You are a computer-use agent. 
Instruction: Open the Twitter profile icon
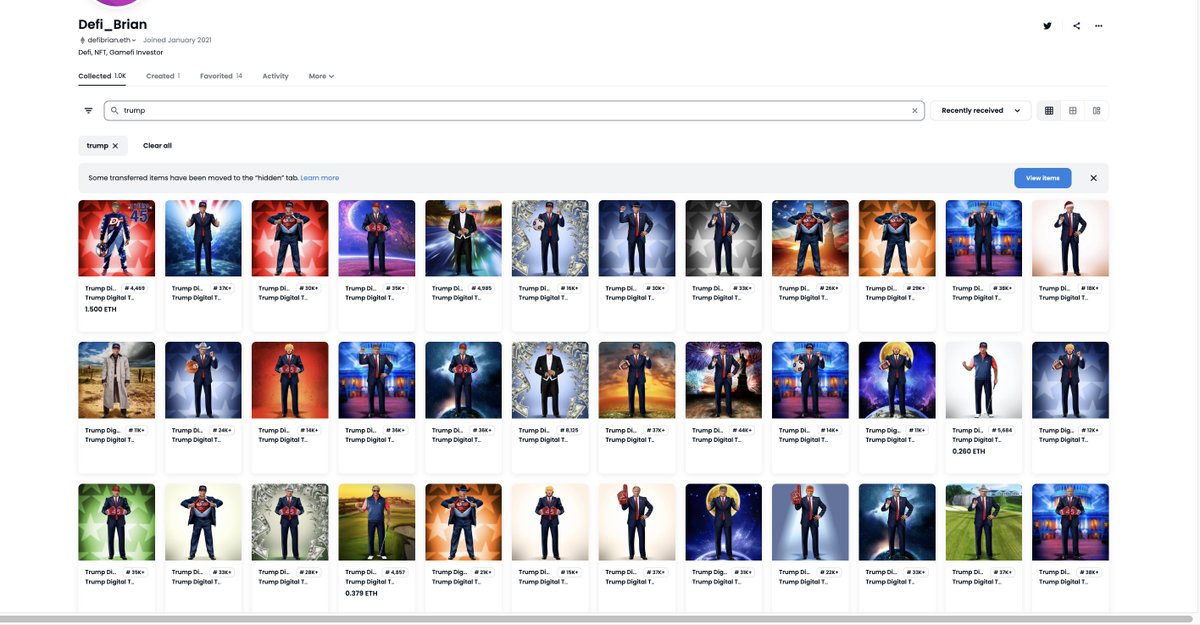[x=1047, y=25]
